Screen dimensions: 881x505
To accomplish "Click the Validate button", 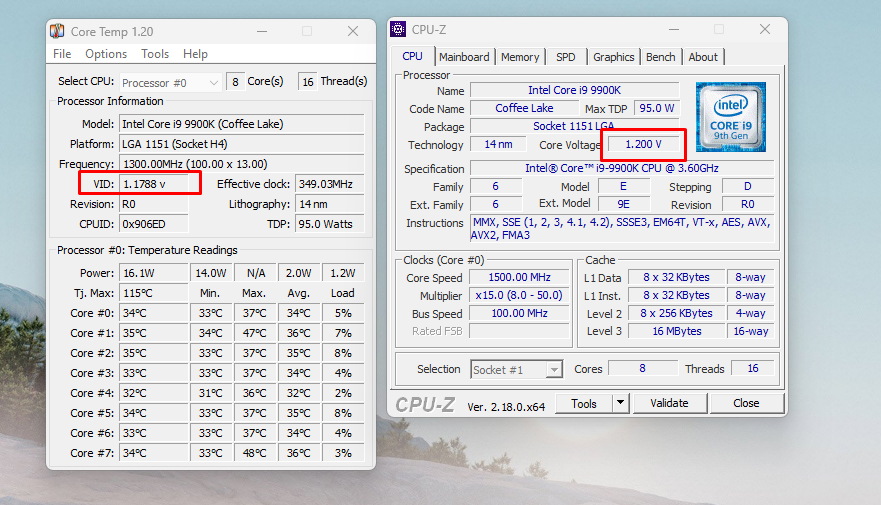I will click(669, 403).
